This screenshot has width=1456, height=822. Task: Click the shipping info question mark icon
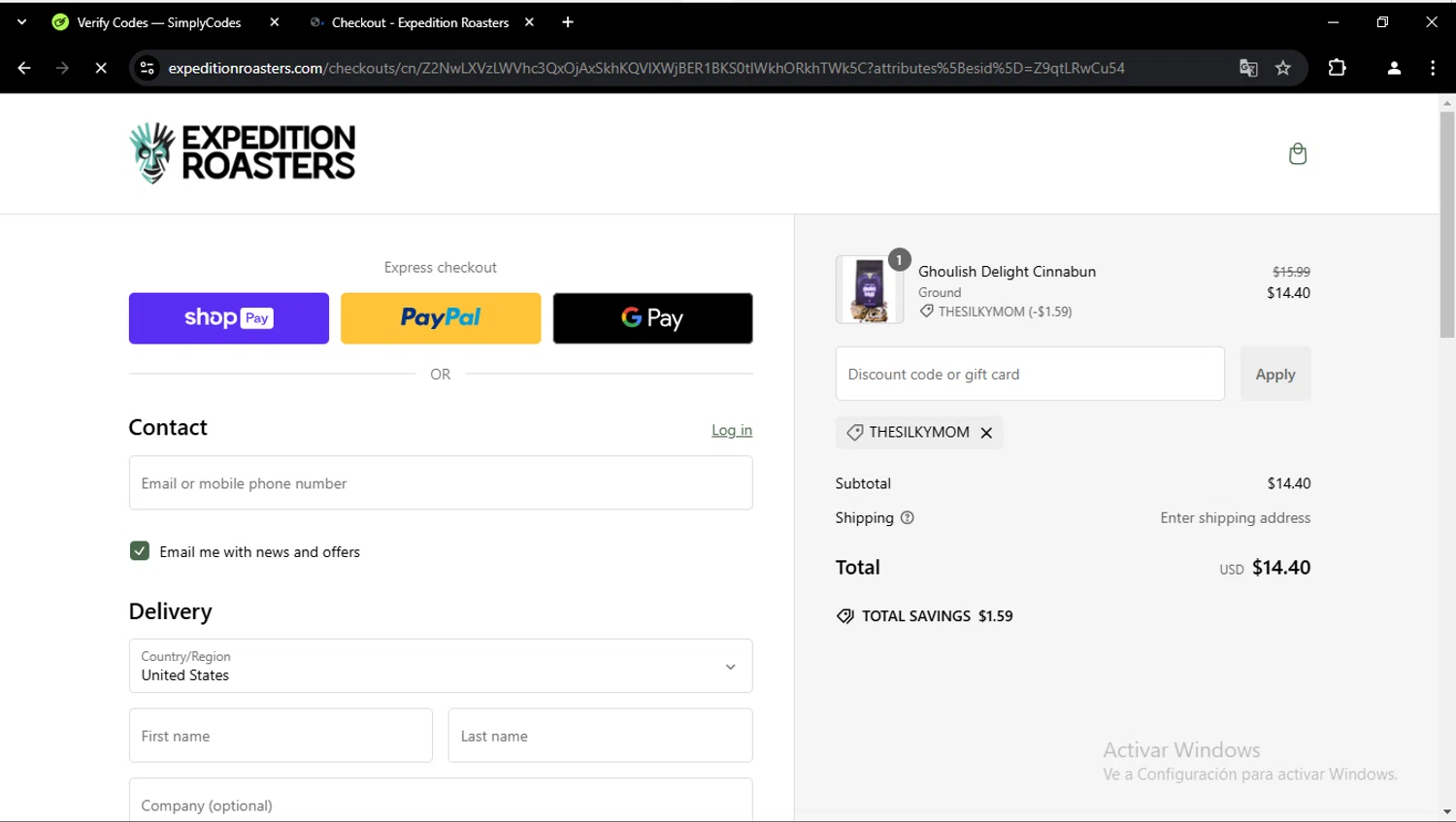908,518
